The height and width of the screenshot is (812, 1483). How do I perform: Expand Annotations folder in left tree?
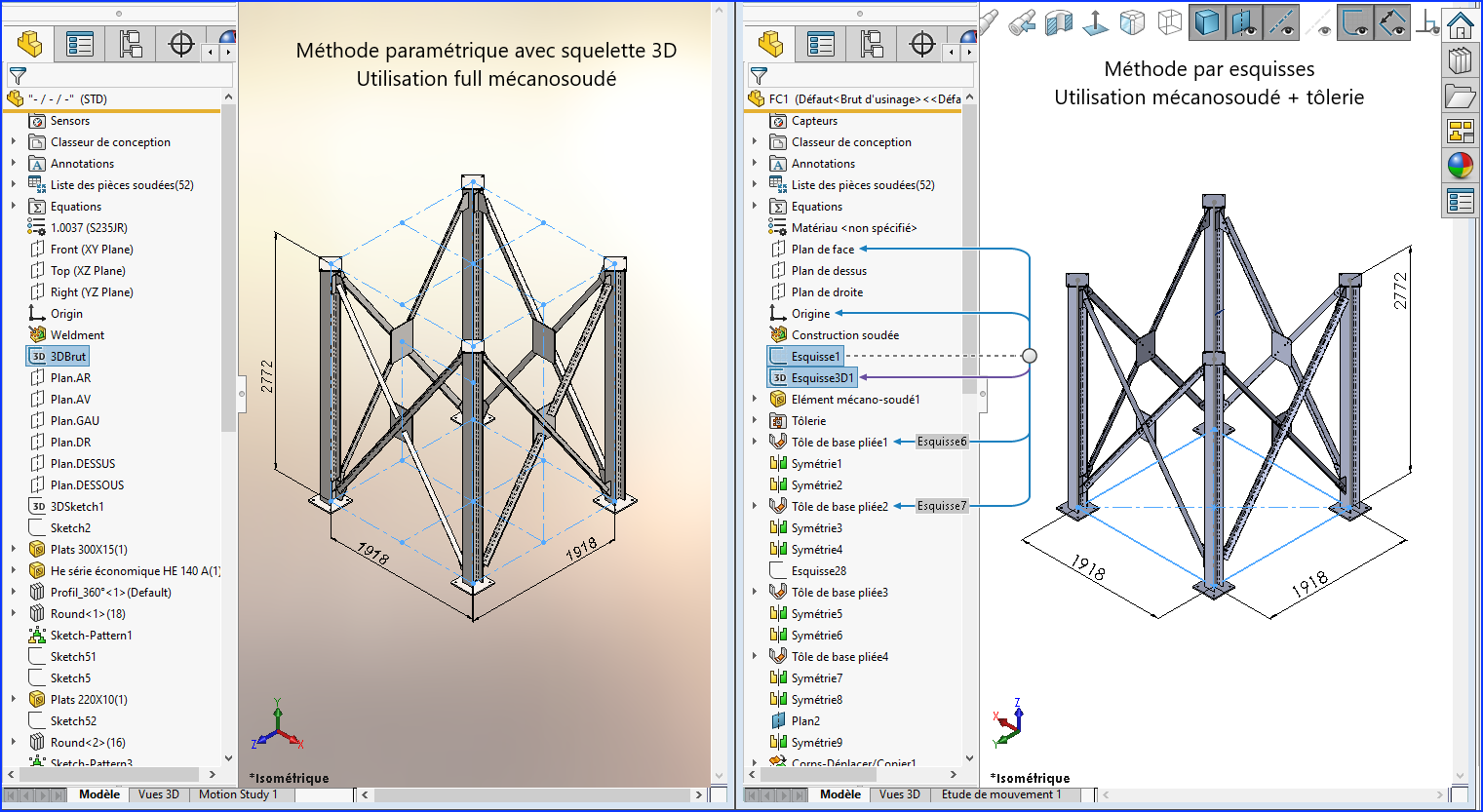[x=14, y=164]
